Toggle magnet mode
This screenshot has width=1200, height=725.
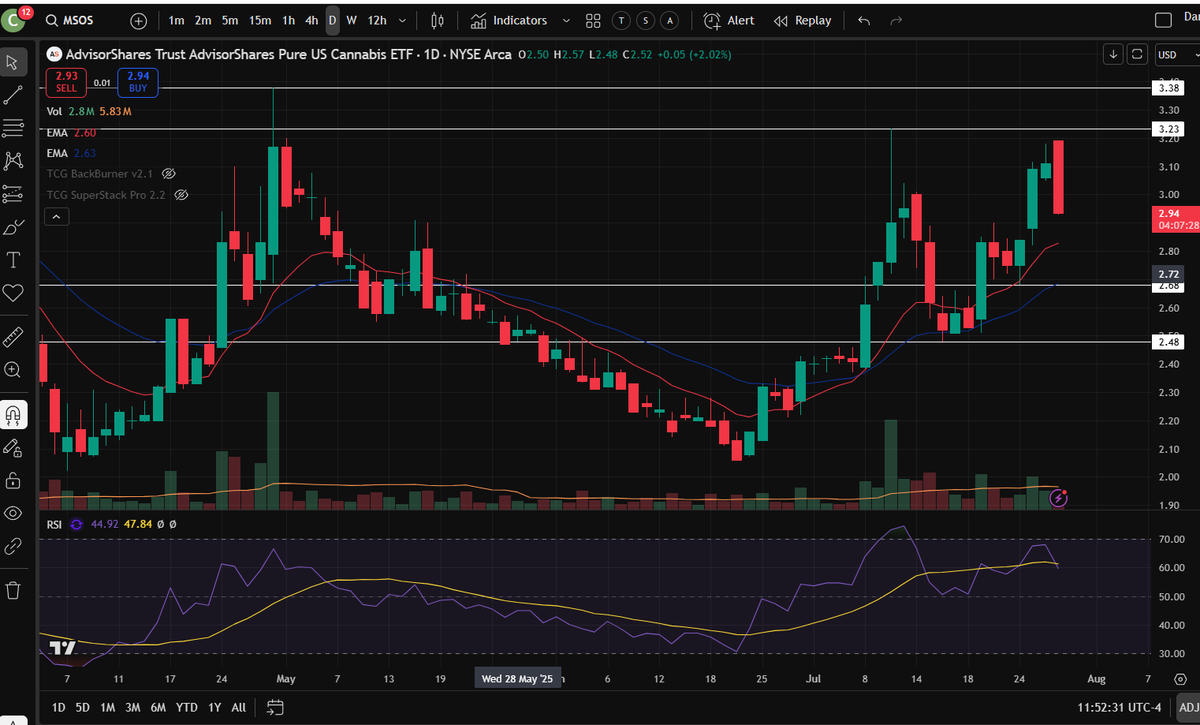(13, 413)
